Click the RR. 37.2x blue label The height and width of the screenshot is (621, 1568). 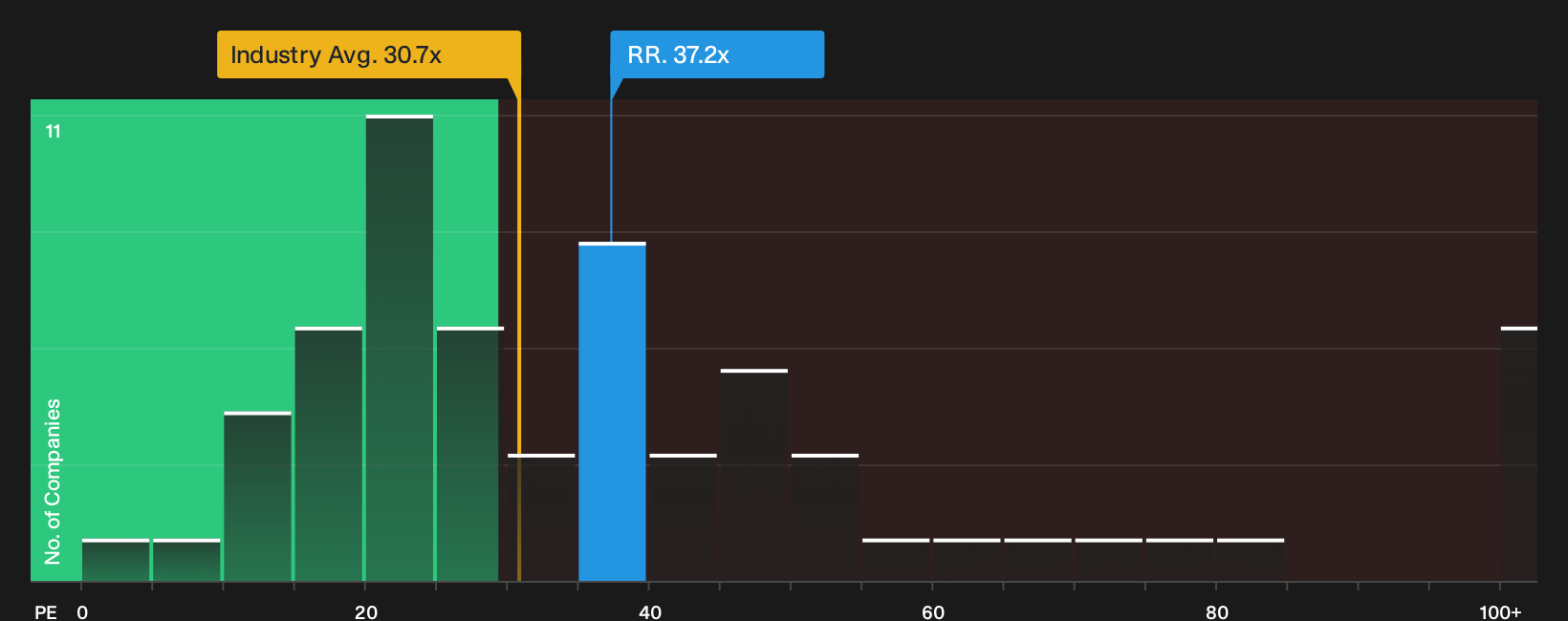coord(717,54)
